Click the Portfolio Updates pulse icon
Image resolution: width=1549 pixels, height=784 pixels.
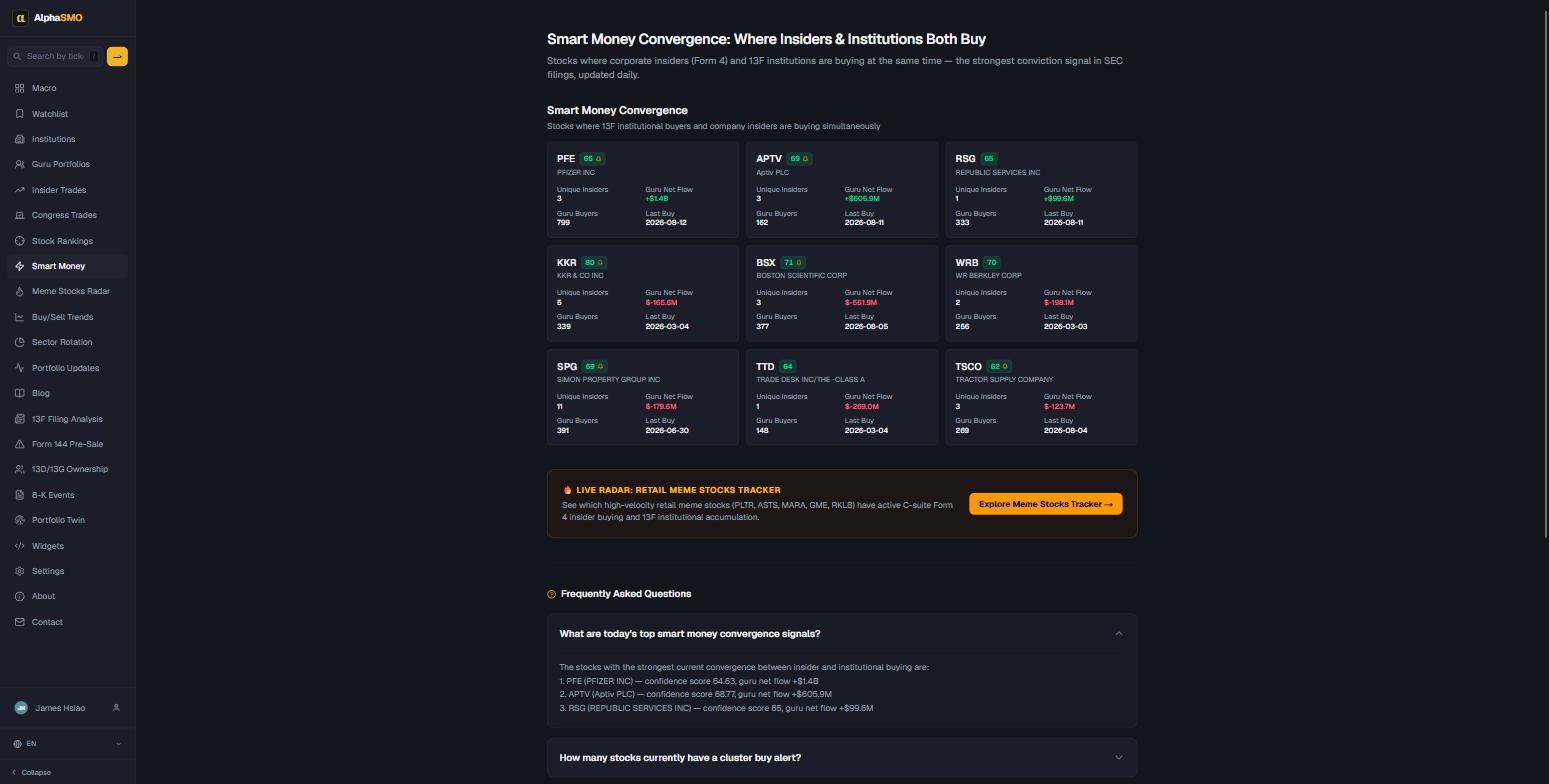pyautogui.click(x=19, y=368)
